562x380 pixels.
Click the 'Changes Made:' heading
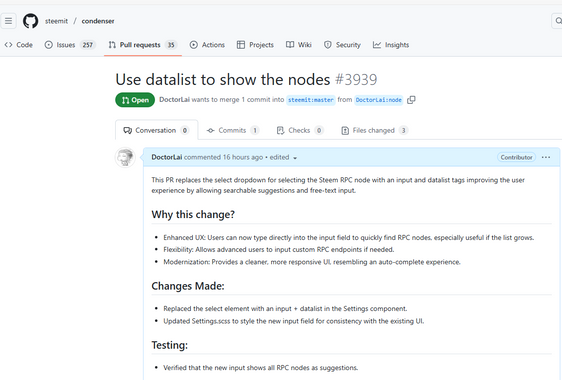[x=188, y=286]
